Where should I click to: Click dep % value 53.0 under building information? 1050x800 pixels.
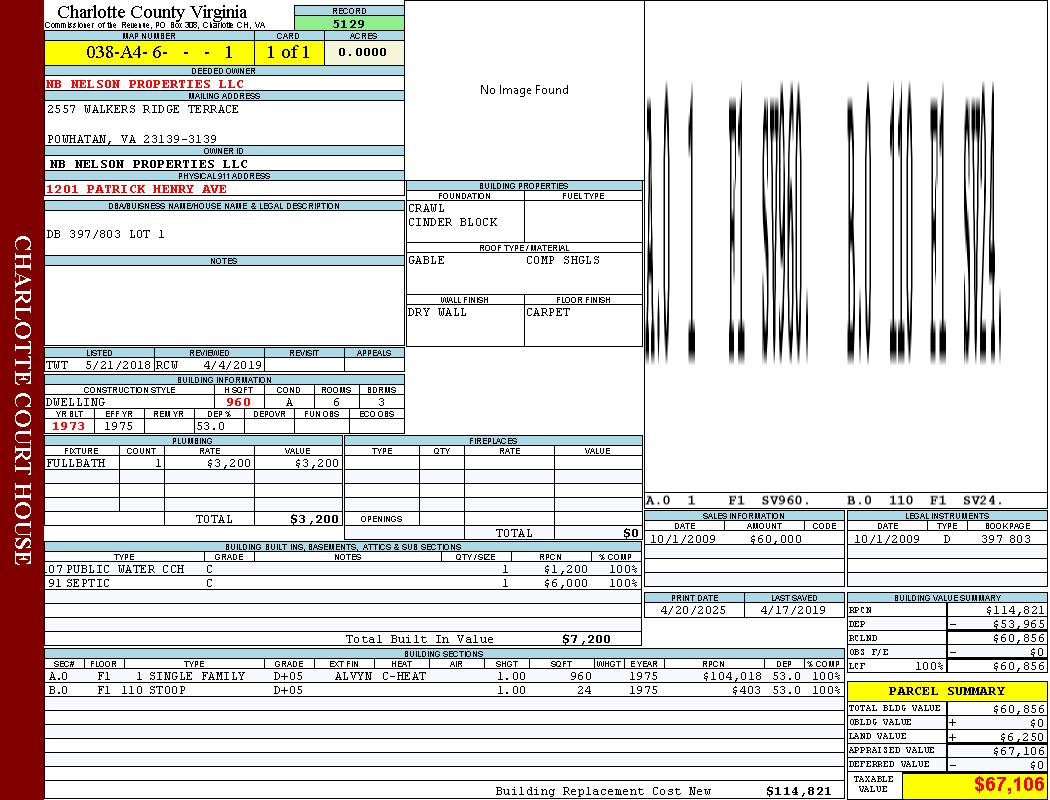click(211, 426)
